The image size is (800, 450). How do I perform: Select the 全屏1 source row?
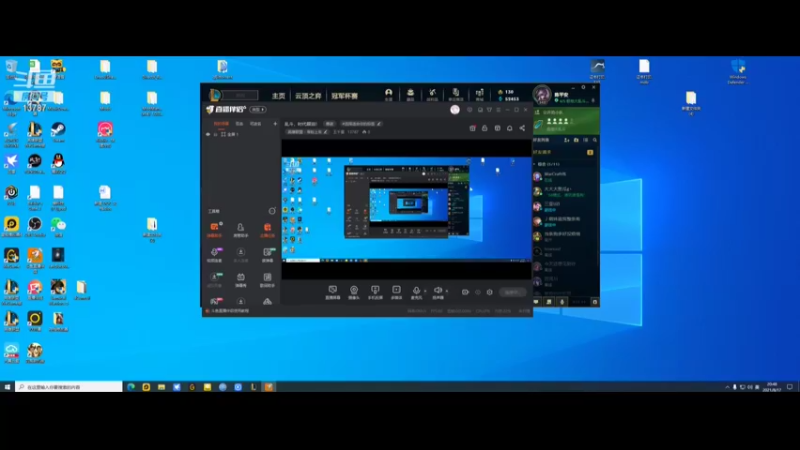(x=242, y=135)
